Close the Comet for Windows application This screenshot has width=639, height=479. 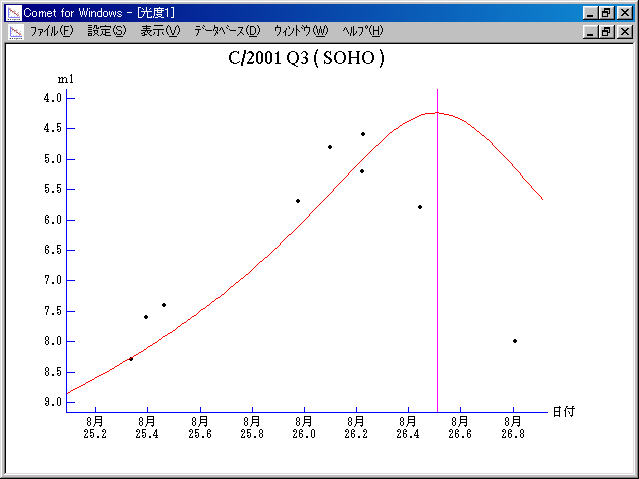tap(625, 12)
